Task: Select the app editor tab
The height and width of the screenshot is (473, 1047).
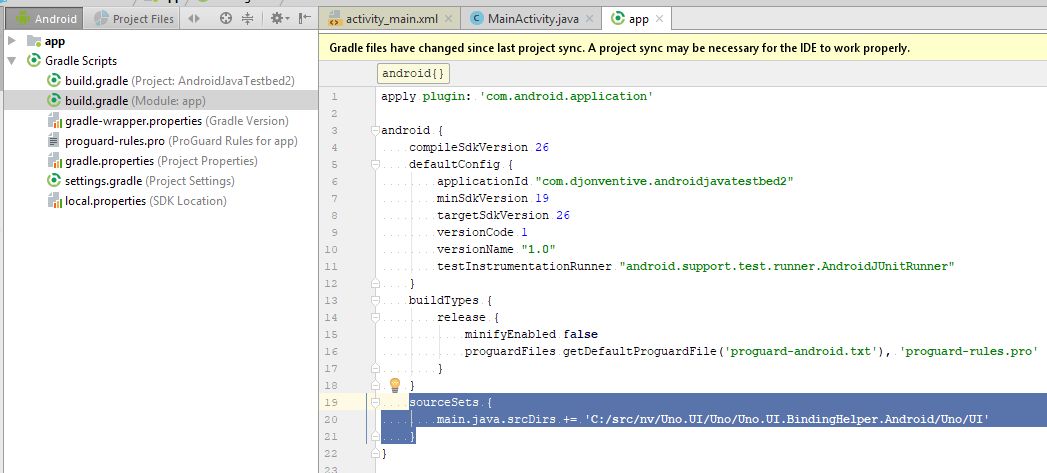Action: click(x=636, y=19)
